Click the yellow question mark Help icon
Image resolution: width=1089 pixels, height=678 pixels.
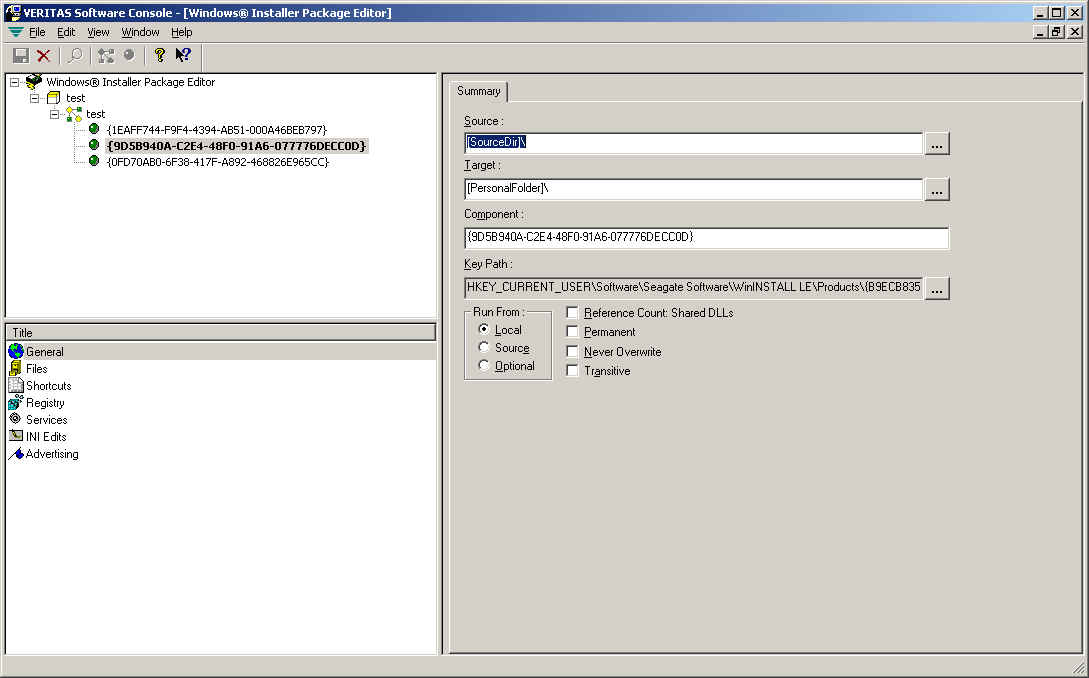click(x=160, y=56)
